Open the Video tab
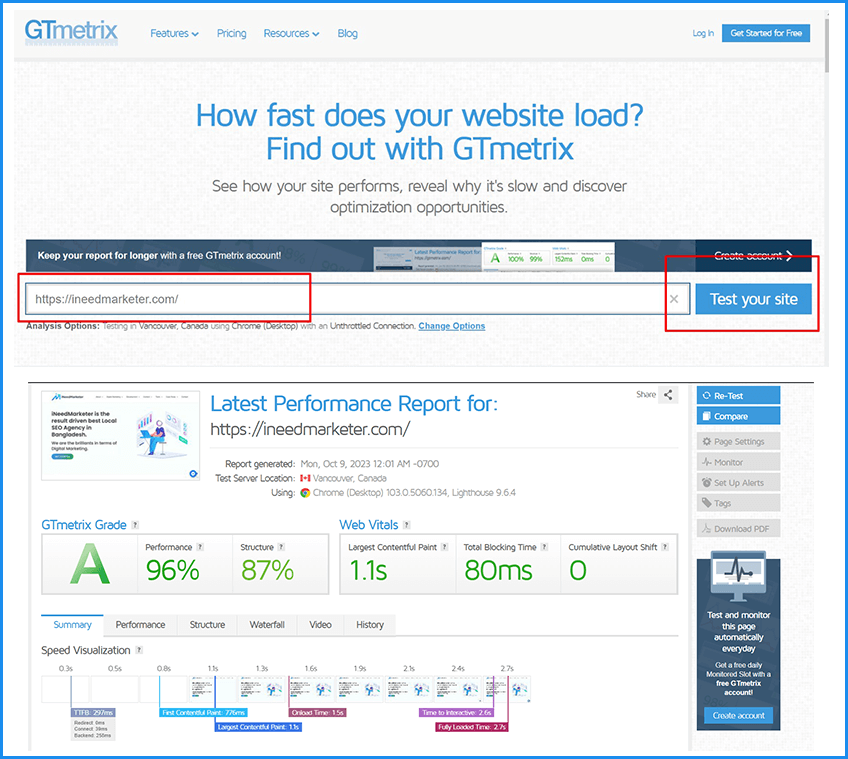 (320, 625)
